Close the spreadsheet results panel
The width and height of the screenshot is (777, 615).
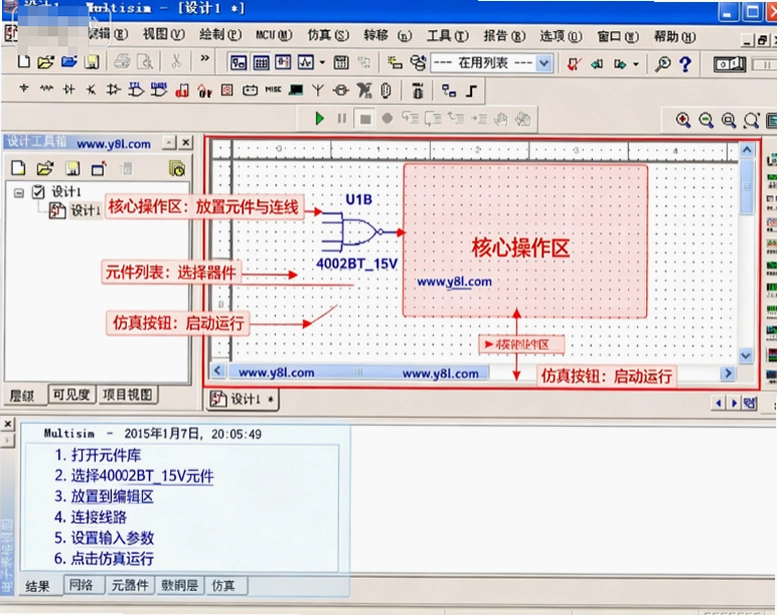tap(8, 424)
